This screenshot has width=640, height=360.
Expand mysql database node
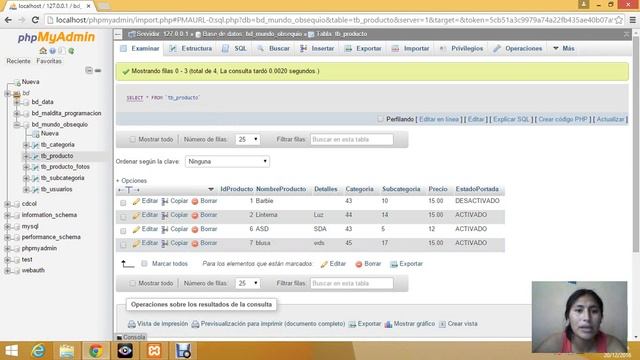(7, 226)
